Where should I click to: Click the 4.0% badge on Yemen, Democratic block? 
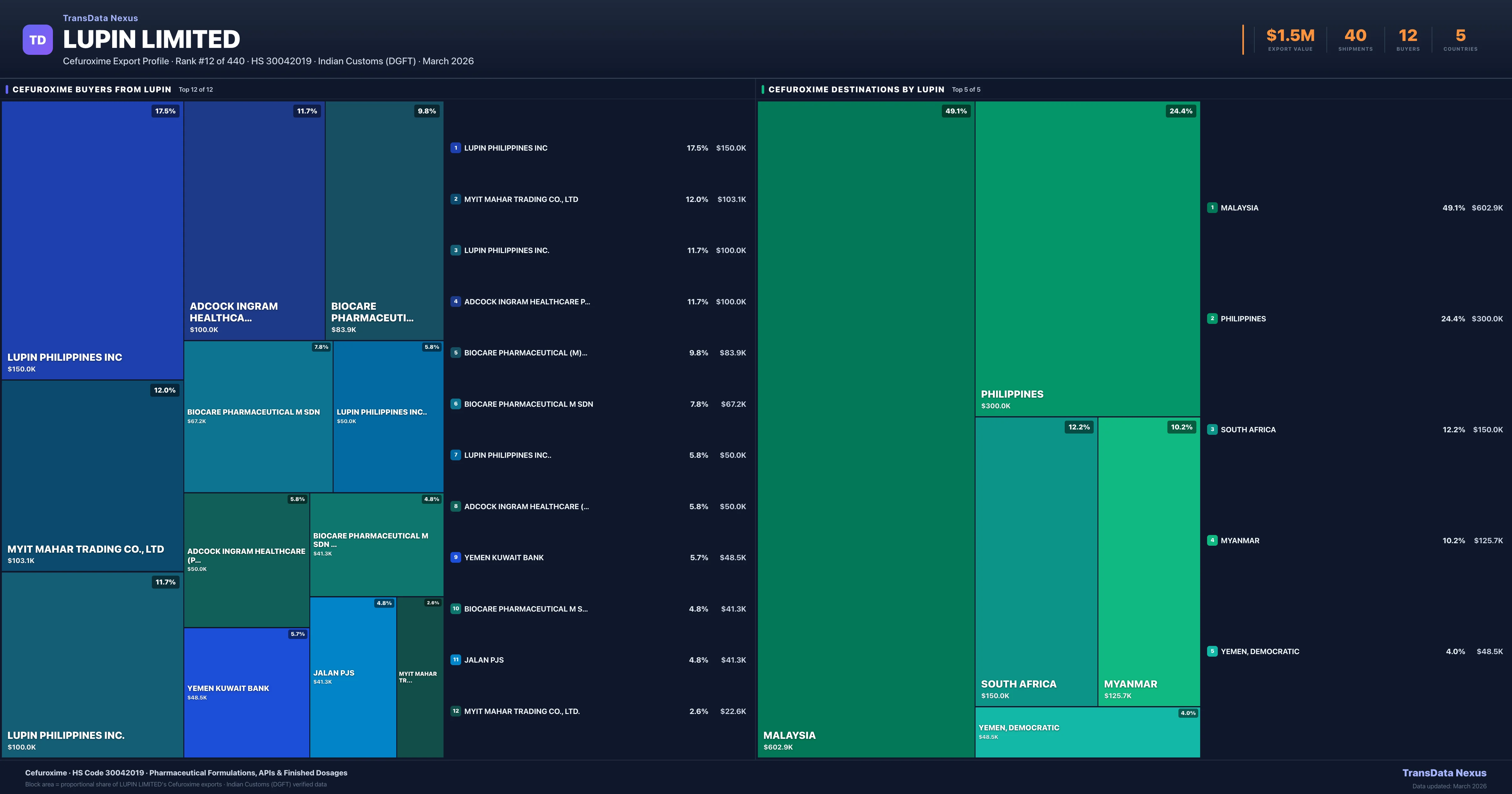1188,713
